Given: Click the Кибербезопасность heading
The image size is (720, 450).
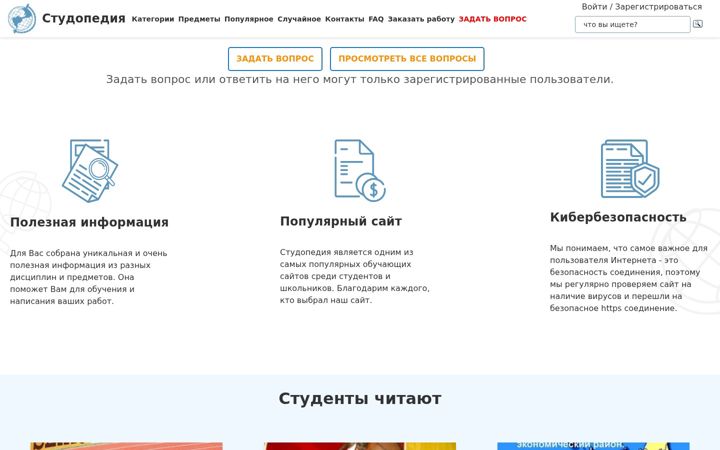Looking at the screenshot, I should [x=618, y=217].
